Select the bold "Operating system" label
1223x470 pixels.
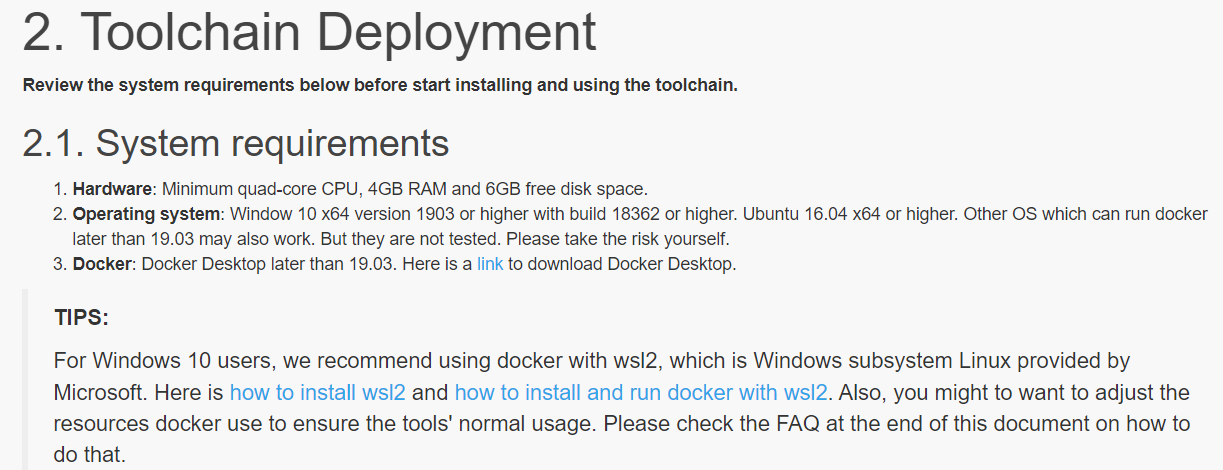tap(146, 214)
